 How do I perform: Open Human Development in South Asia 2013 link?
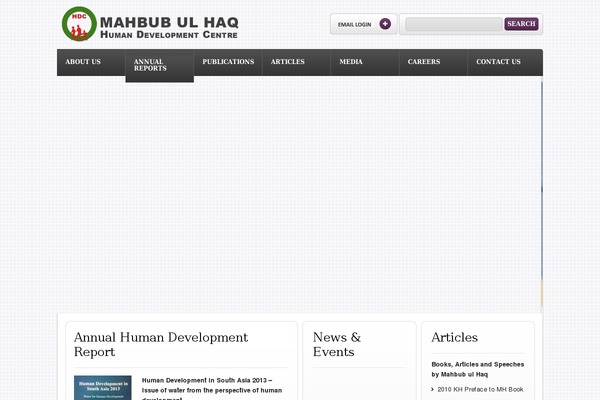(212, 390)
